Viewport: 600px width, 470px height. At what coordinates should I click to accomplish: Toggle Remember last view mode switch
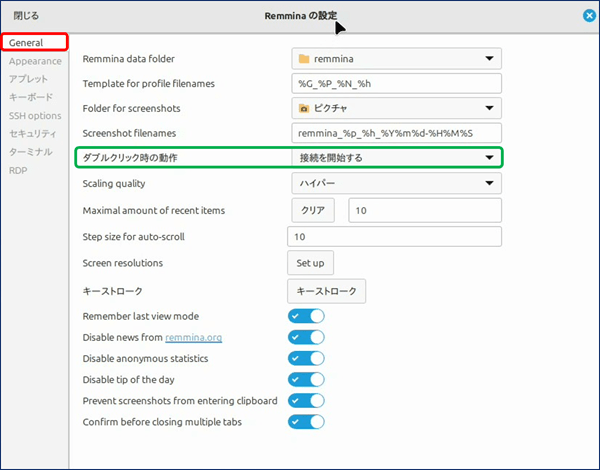pos(306,316)
